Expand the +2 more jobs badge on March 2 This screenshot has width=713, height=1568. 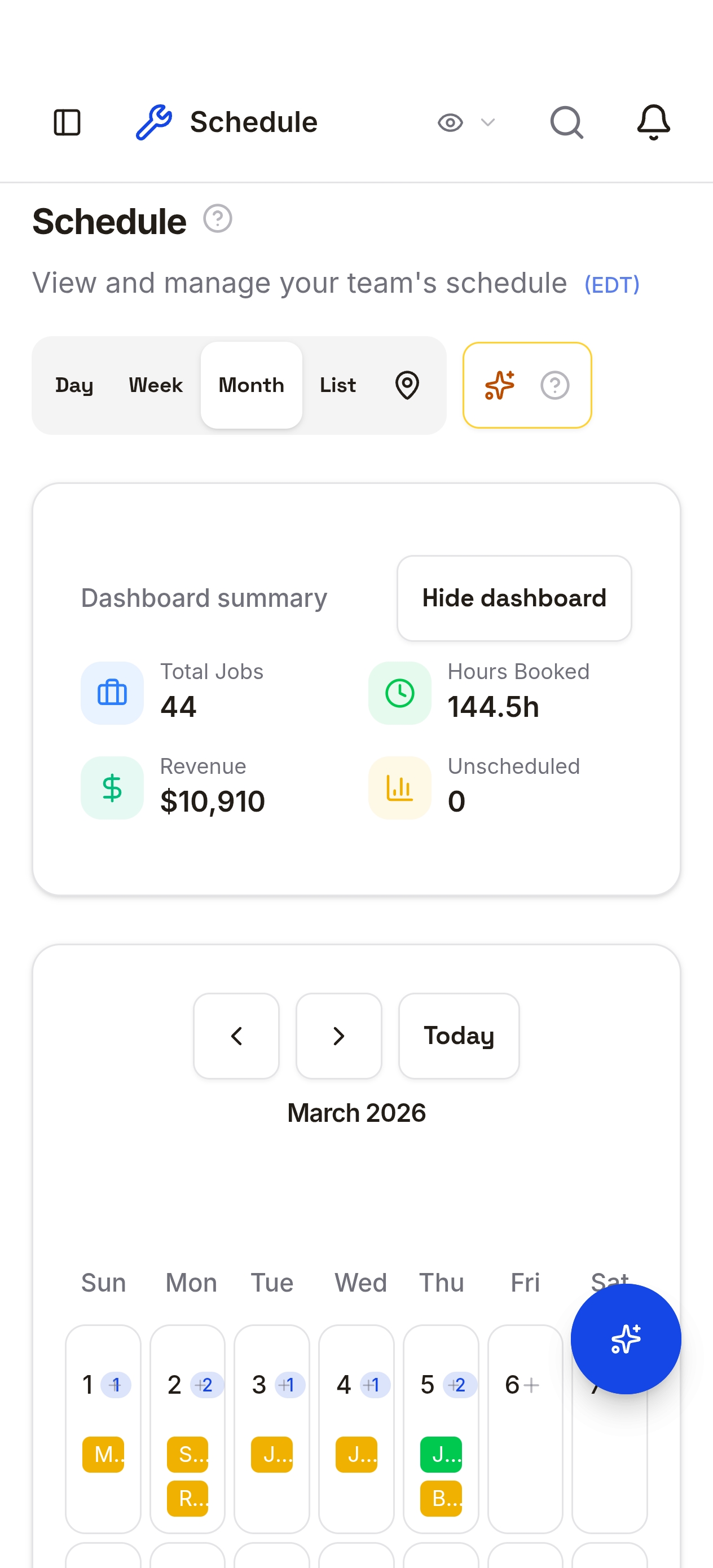[206, 1385]
